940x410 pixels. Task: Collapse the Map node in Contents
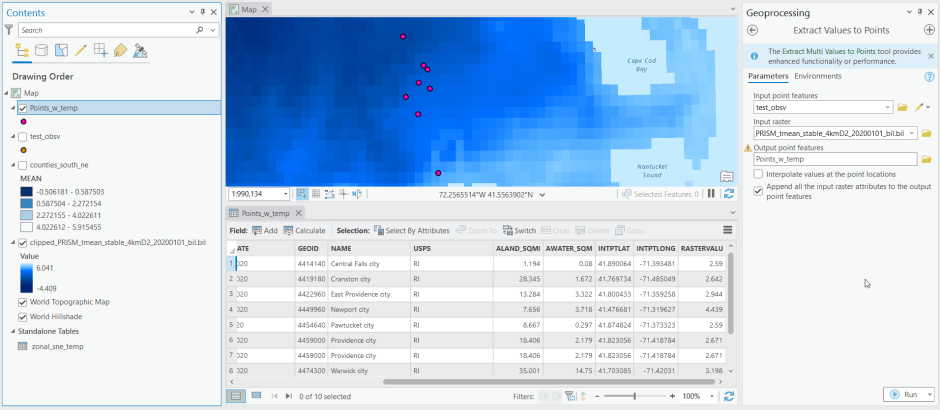pos(6,93)
